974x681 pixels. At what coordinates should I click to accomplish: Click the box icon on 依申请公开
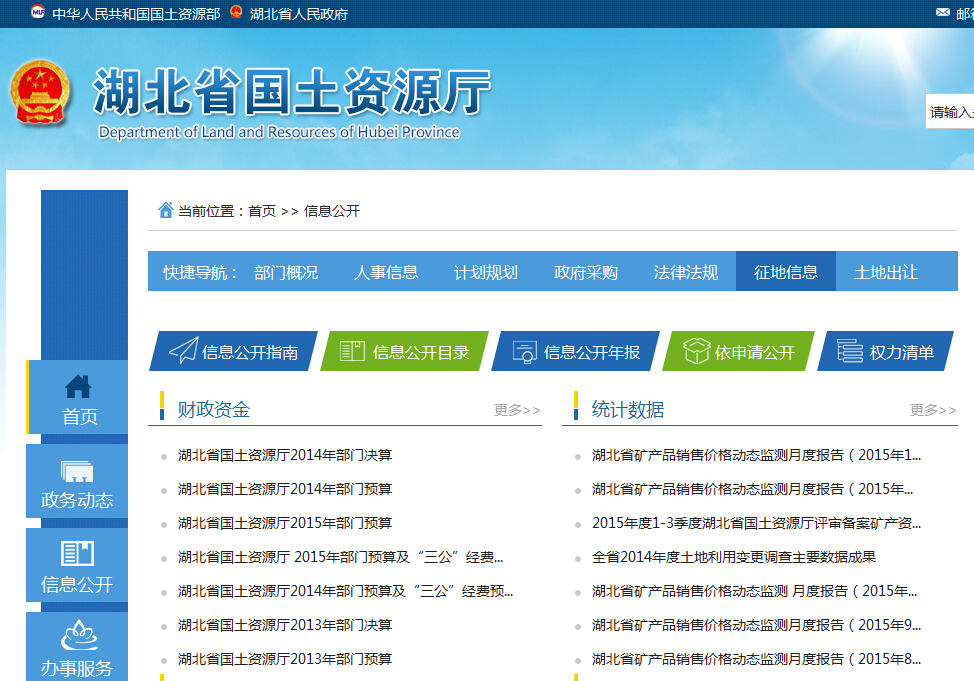pyautogui.click(x=696, y=351)
